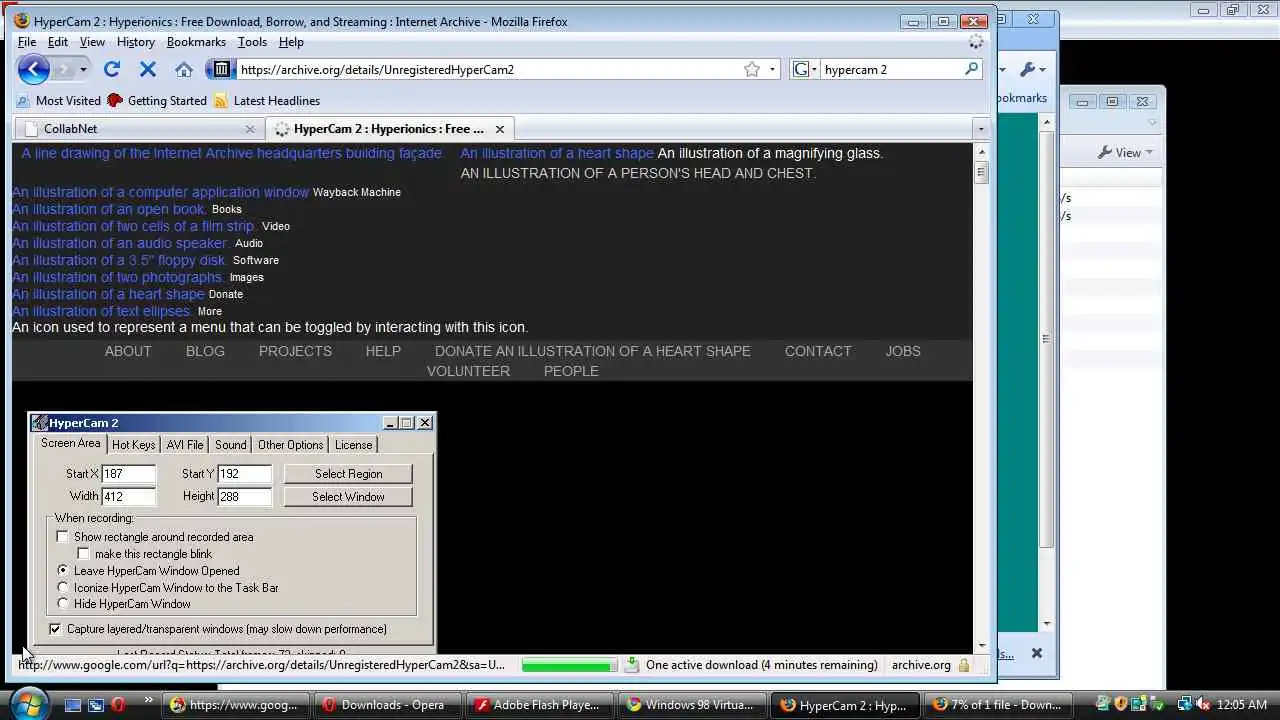Select Leave HyperCam Window Opened
Viewport: 1280px width, 720px height.
pos(63,571)
